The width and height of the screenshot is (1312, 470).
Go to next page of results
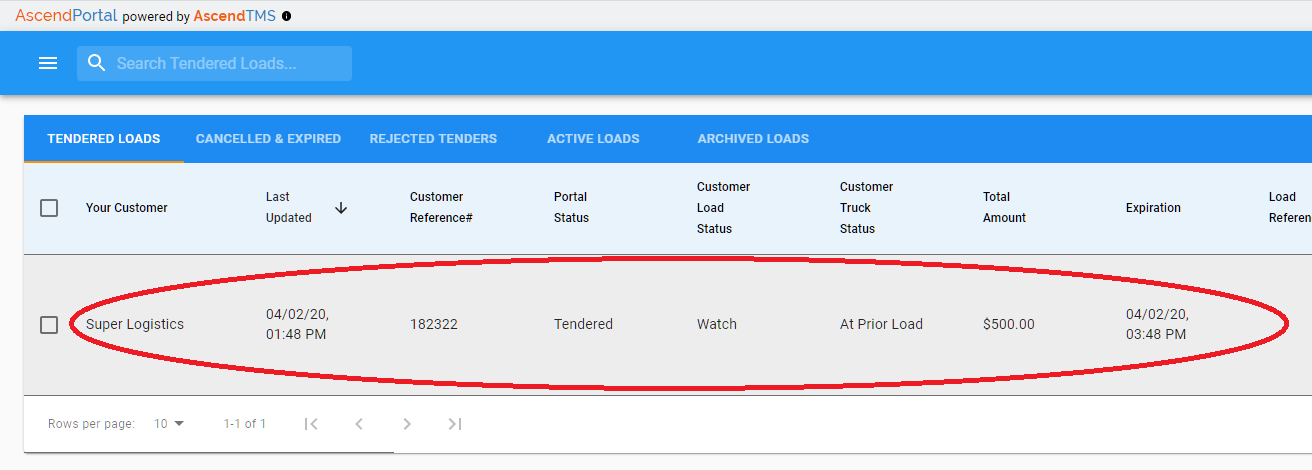[x=407, y=424]
